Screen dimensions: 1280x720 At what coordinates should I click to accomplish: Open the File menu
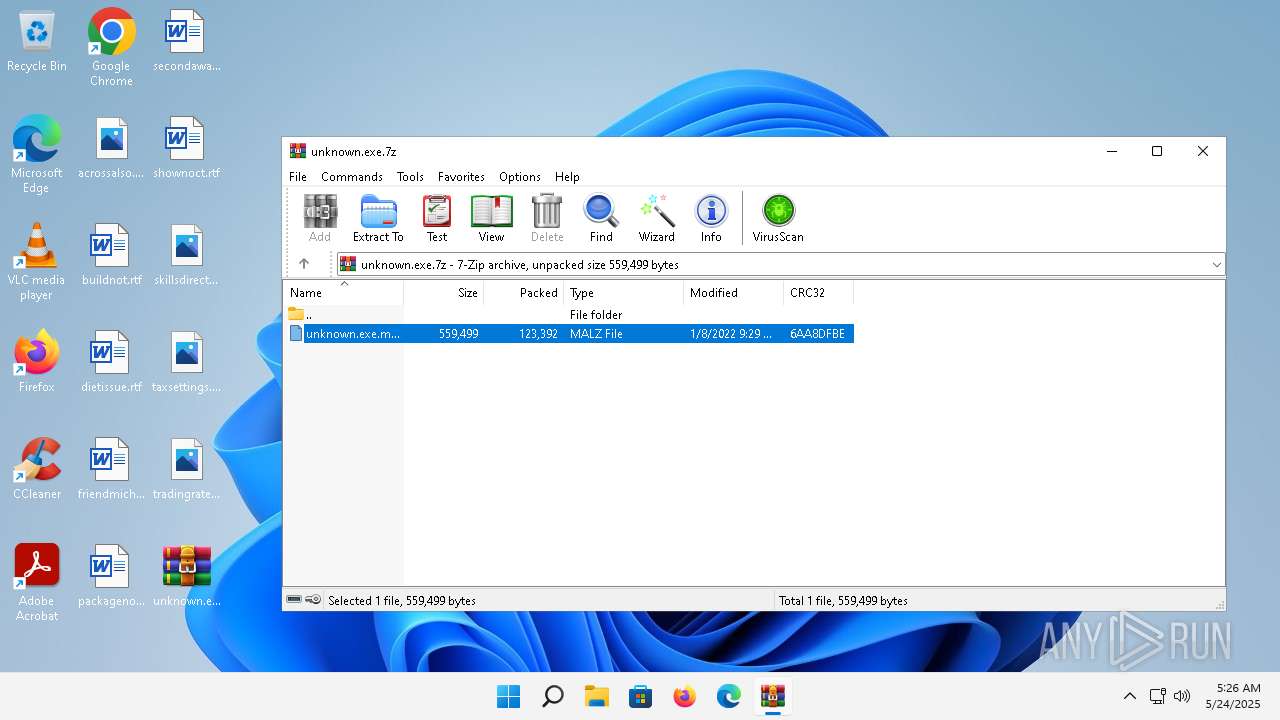pyautogui.click(x=298, y=177)
